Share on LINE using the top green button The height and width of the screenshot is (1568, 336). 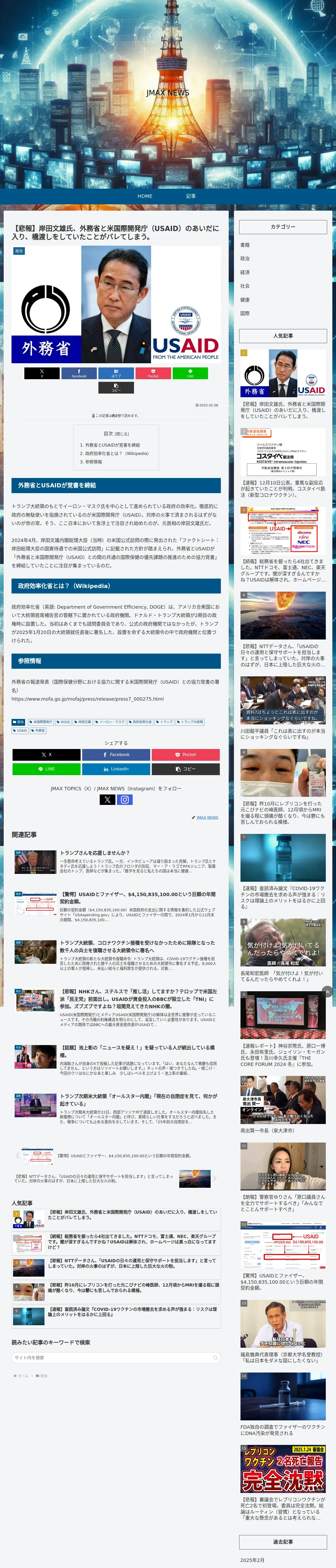(x=190, y=373)
